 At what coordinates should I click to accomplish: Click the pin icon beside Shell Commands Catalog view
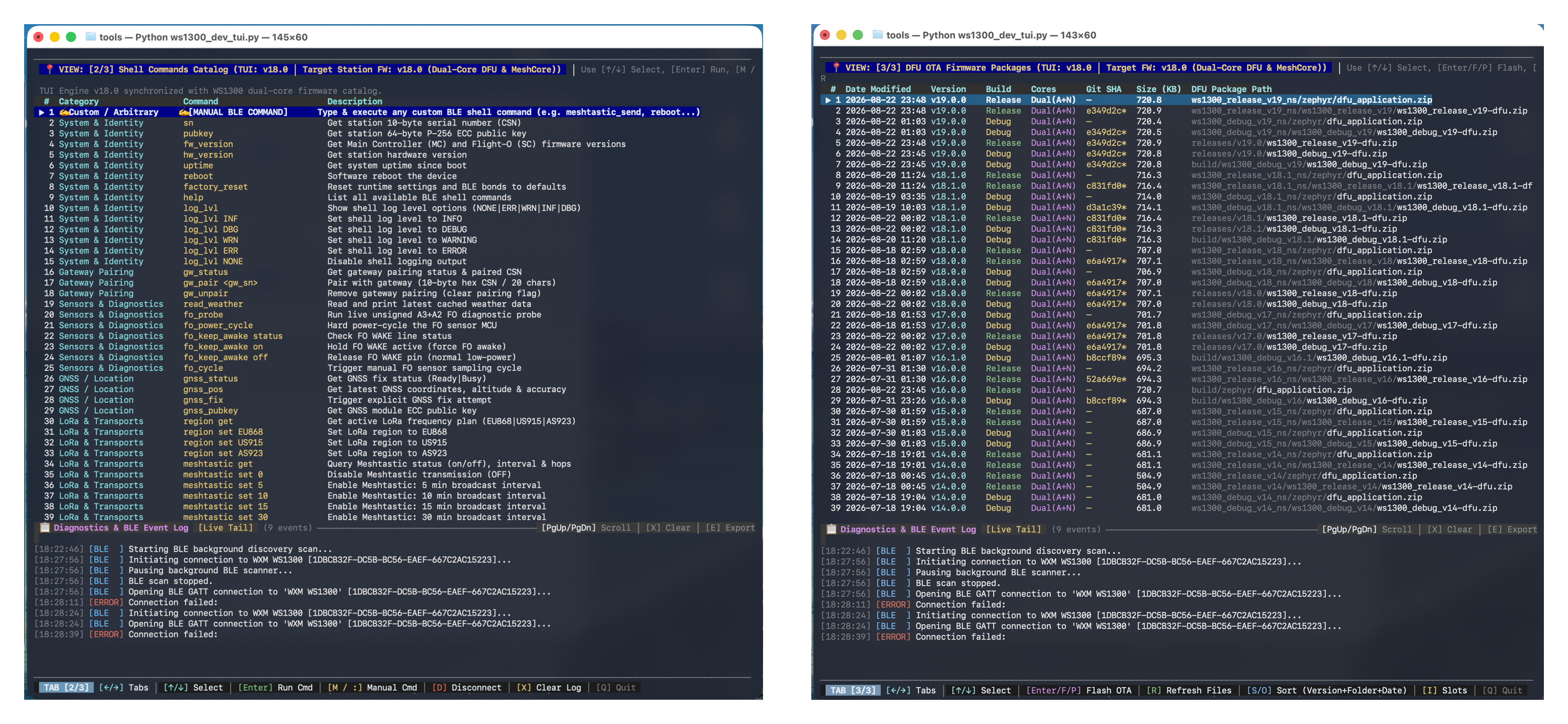[49, 70]
